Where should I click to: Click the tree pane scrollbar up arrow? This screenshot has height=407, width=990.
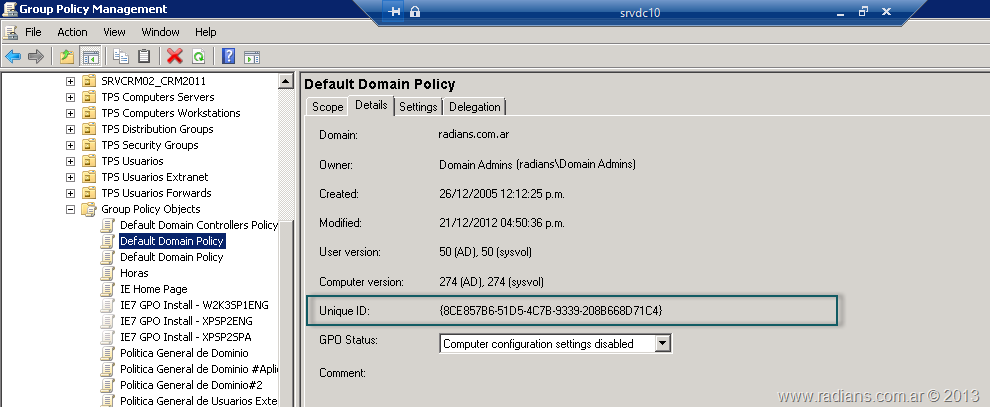coord(285,81)
